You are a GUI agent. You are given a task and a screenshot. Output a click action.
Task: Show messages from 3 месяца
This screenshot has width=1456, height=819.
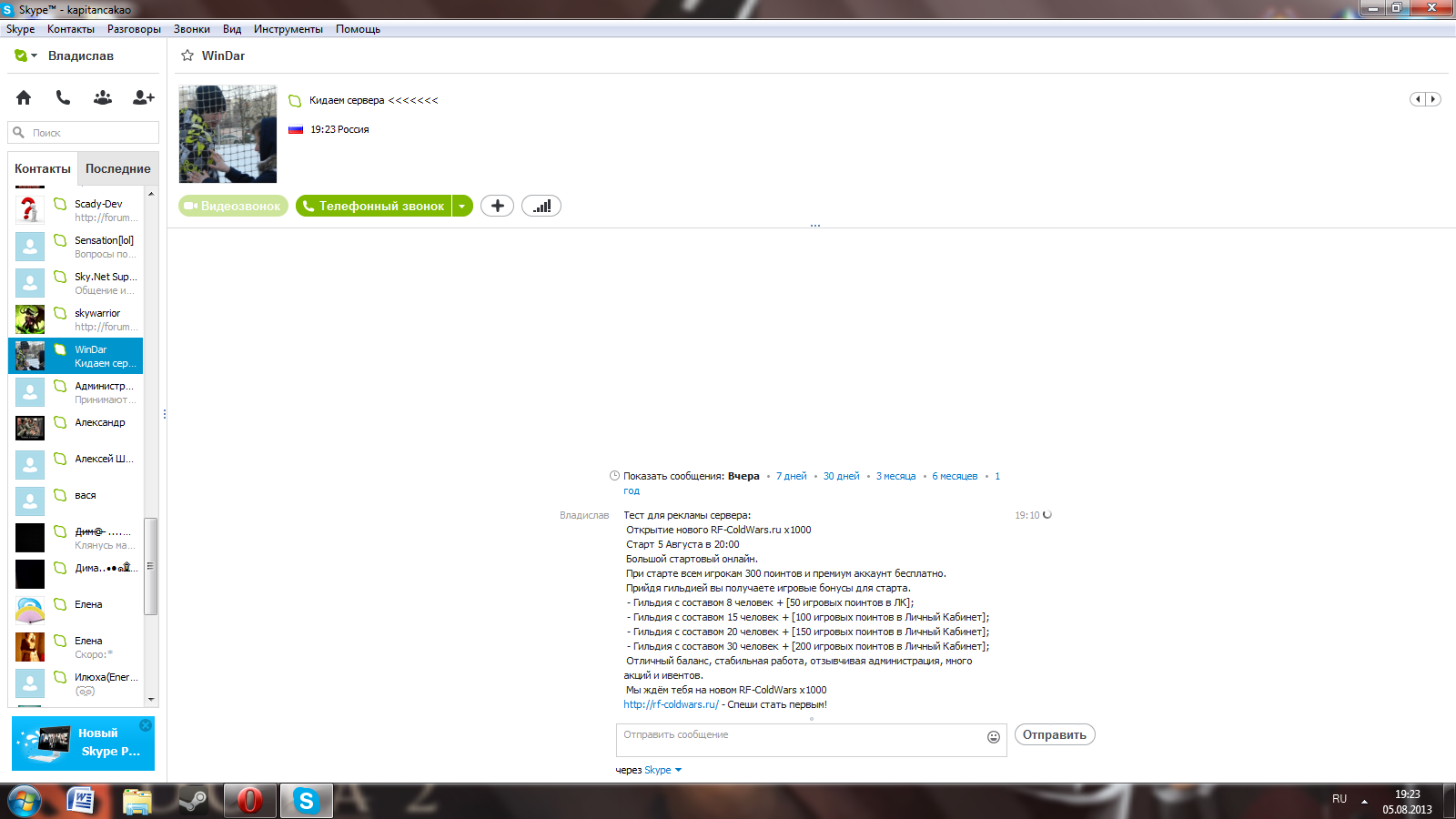click(895, 476)
